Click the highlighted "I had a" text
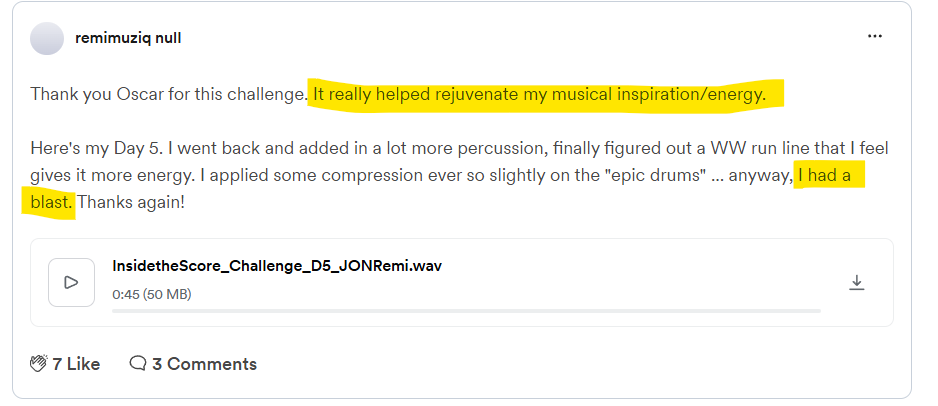Screen dimensions: 938x406 [x=829, y=177]
